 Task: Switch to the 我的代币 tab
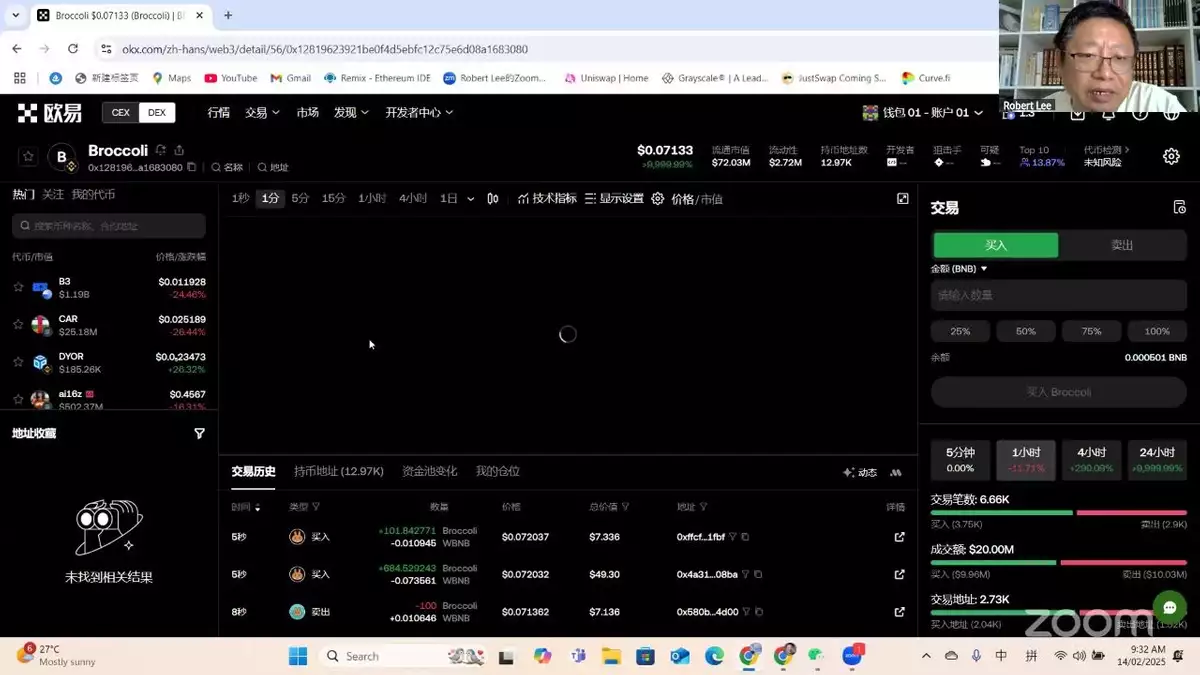[x=93, y=195]
